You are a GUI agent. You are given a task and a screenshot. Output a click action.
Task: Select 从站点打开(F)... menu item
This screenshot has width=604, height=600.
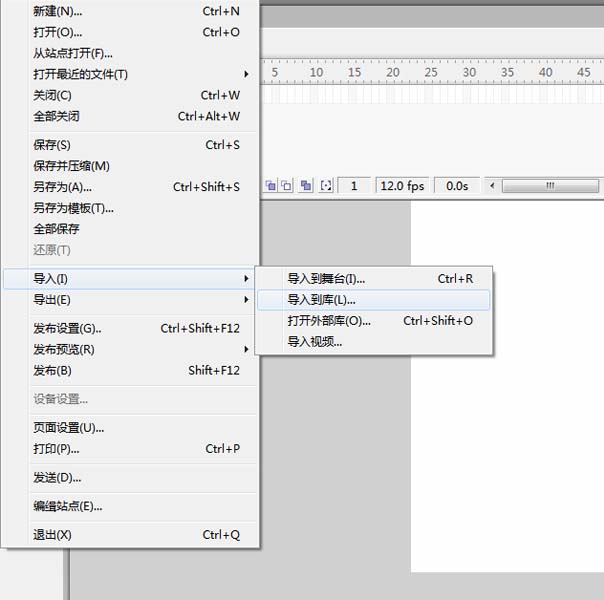click(x=132, y=53)
